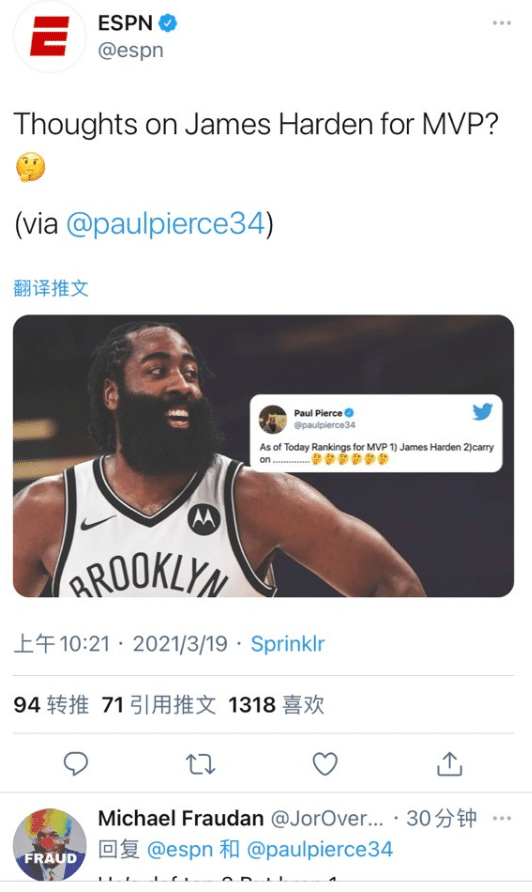
Task: Open Michael Fraudan's clown avatar
Action: (50, 845)
